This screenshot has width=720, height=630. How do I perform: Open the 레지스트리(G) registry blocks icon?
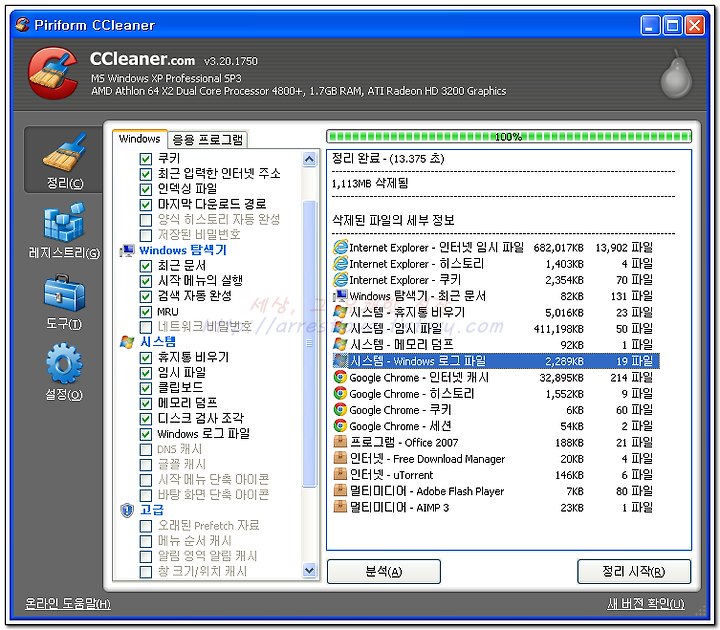64,222
